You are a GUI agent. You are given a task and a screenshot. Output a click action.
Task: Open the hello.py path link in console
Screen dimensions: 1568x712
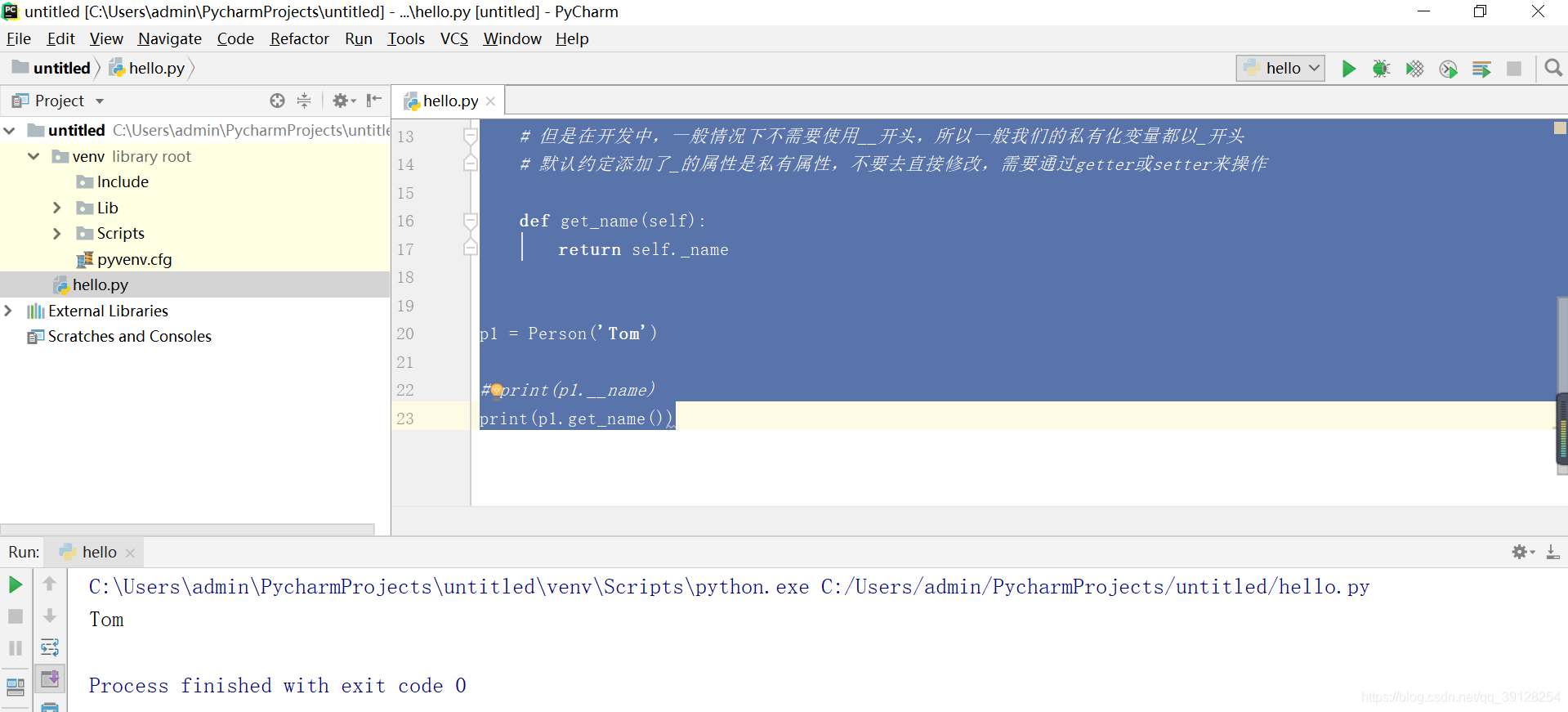1096,587
